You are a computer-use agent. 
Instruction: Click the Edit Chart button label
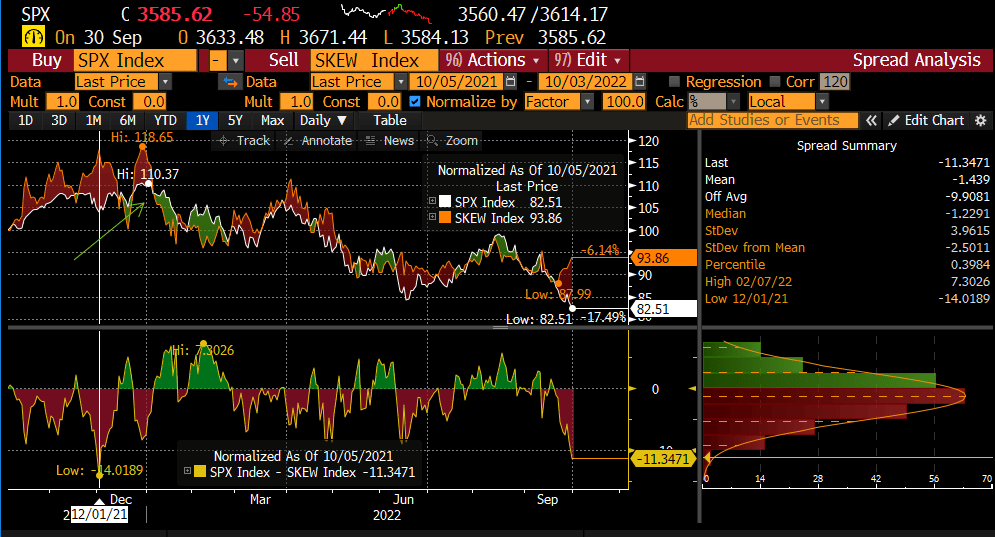pyautogui.click(x=934, y=121)
